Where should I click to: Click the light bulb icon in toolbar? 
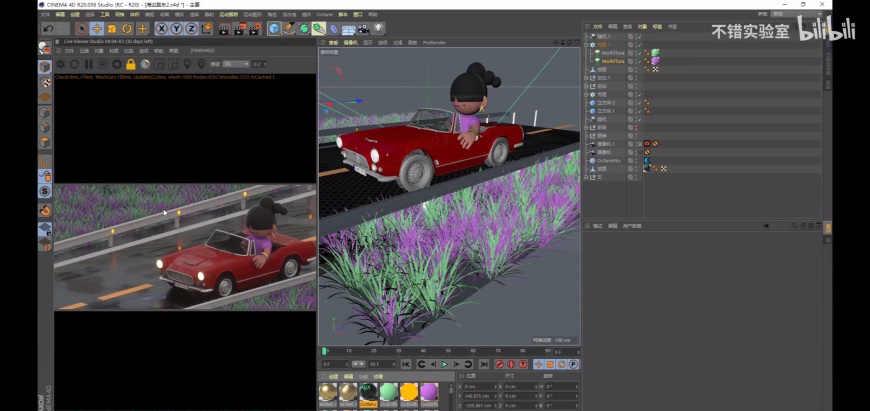[x=379, y=29]
